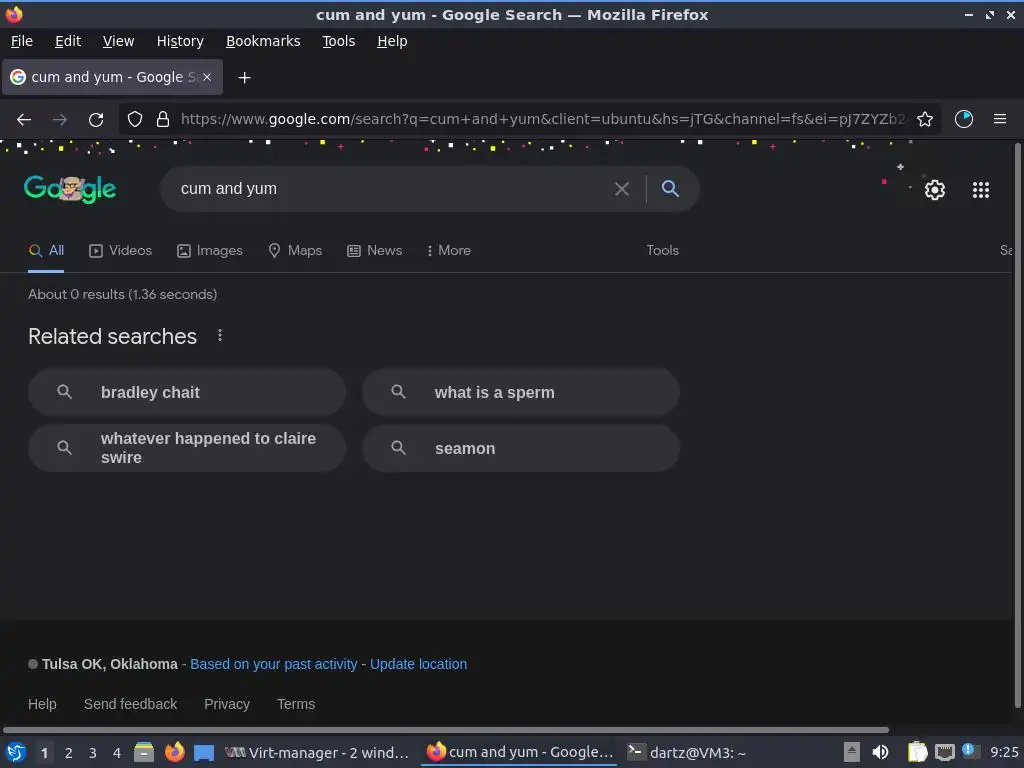Screen dimensions: 1024x768
Task: Switch to the dartz@VM3 terminal window
Action: tap(687, 753)
